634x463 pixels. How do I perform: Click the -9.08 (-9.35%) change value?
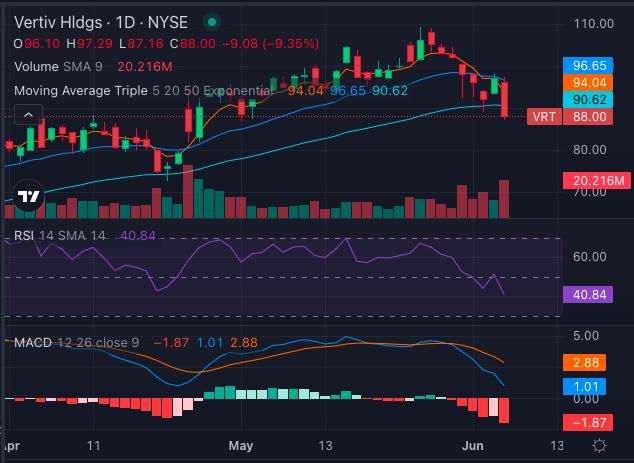271,43
